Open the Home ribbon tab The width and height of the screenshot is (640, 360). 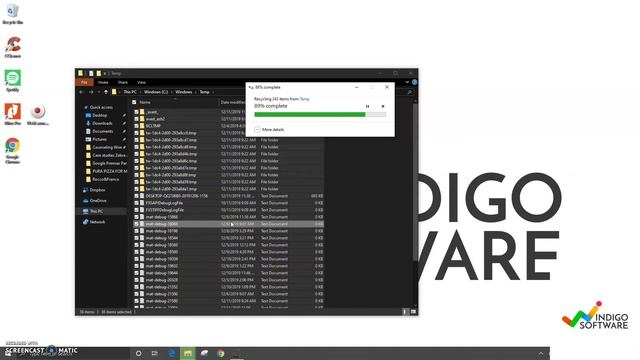(x=103, y=82)
